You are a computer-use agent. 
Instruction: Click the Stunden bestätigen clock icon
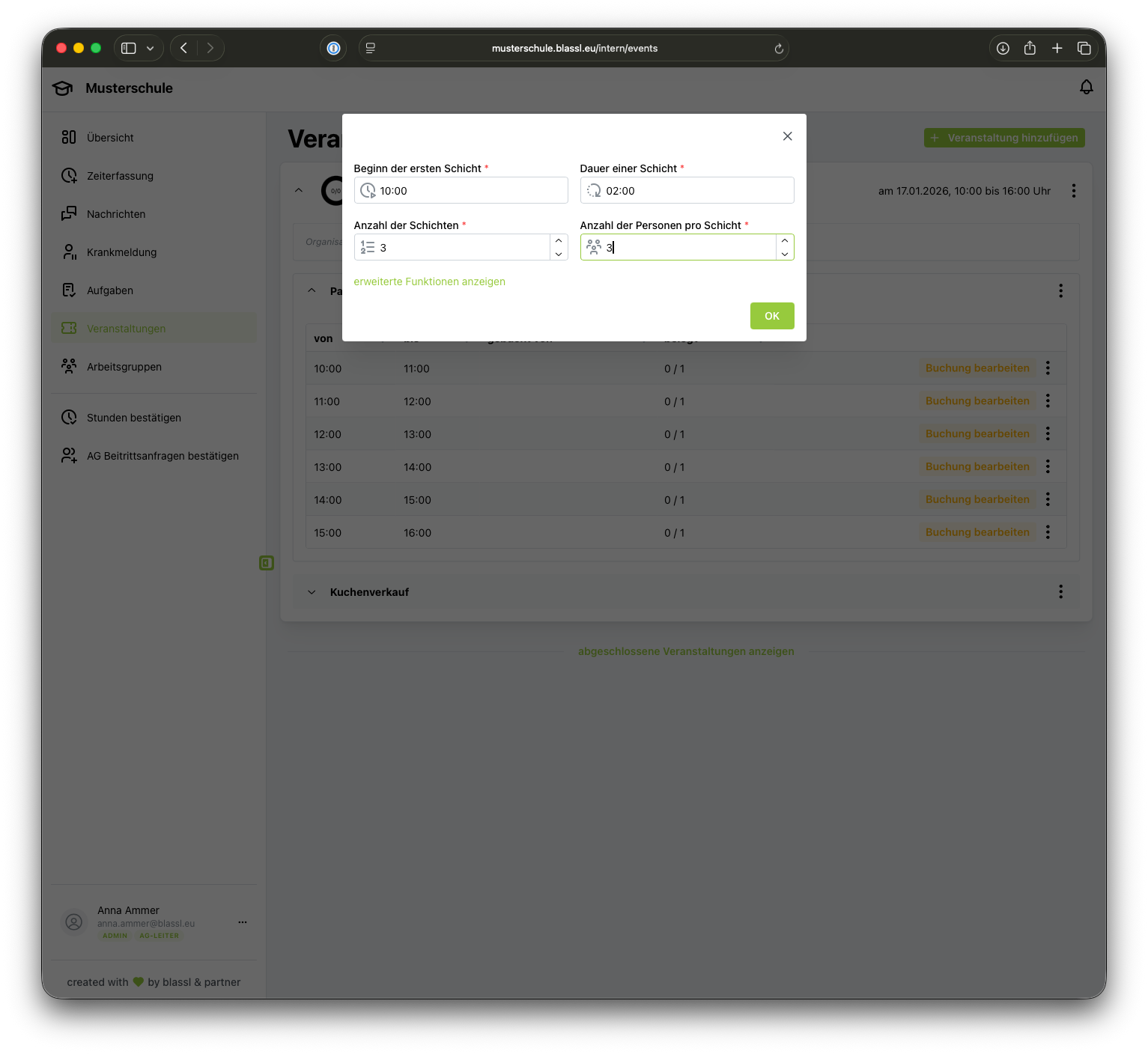click(69, 418)
